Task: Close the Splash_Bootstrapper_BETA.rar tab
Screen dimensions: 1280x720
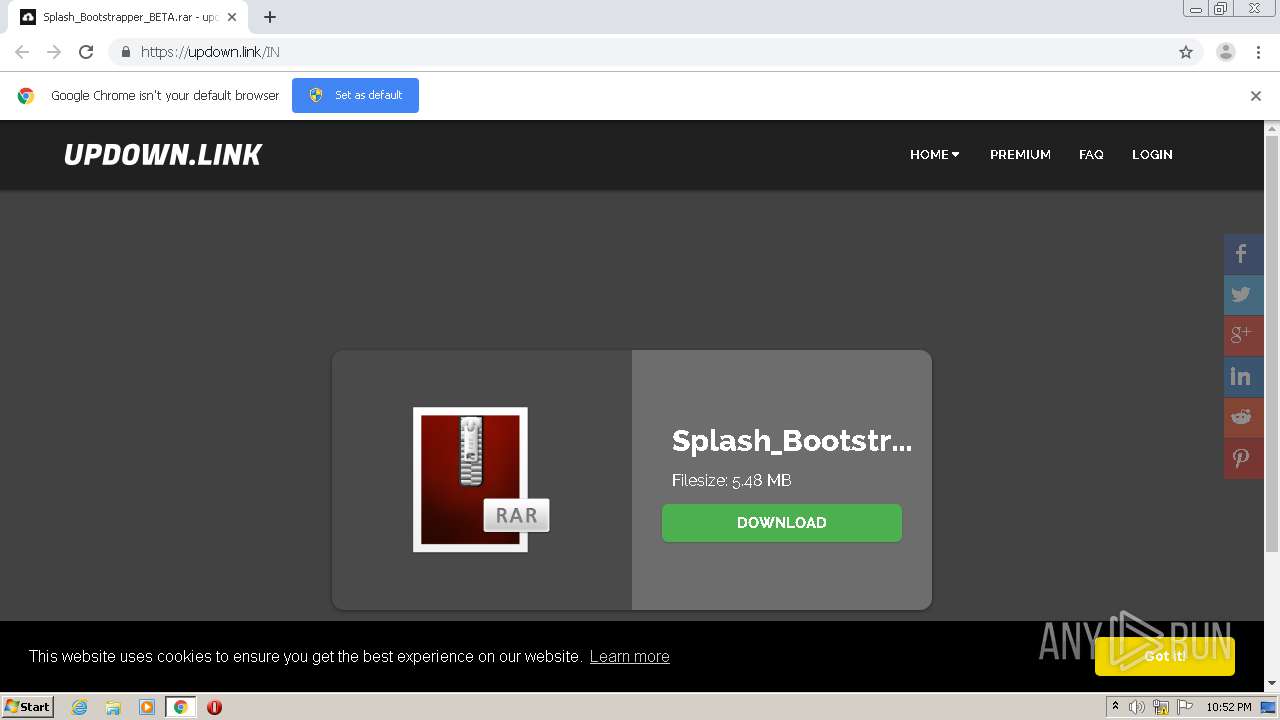Action: (x=232, y=17)
